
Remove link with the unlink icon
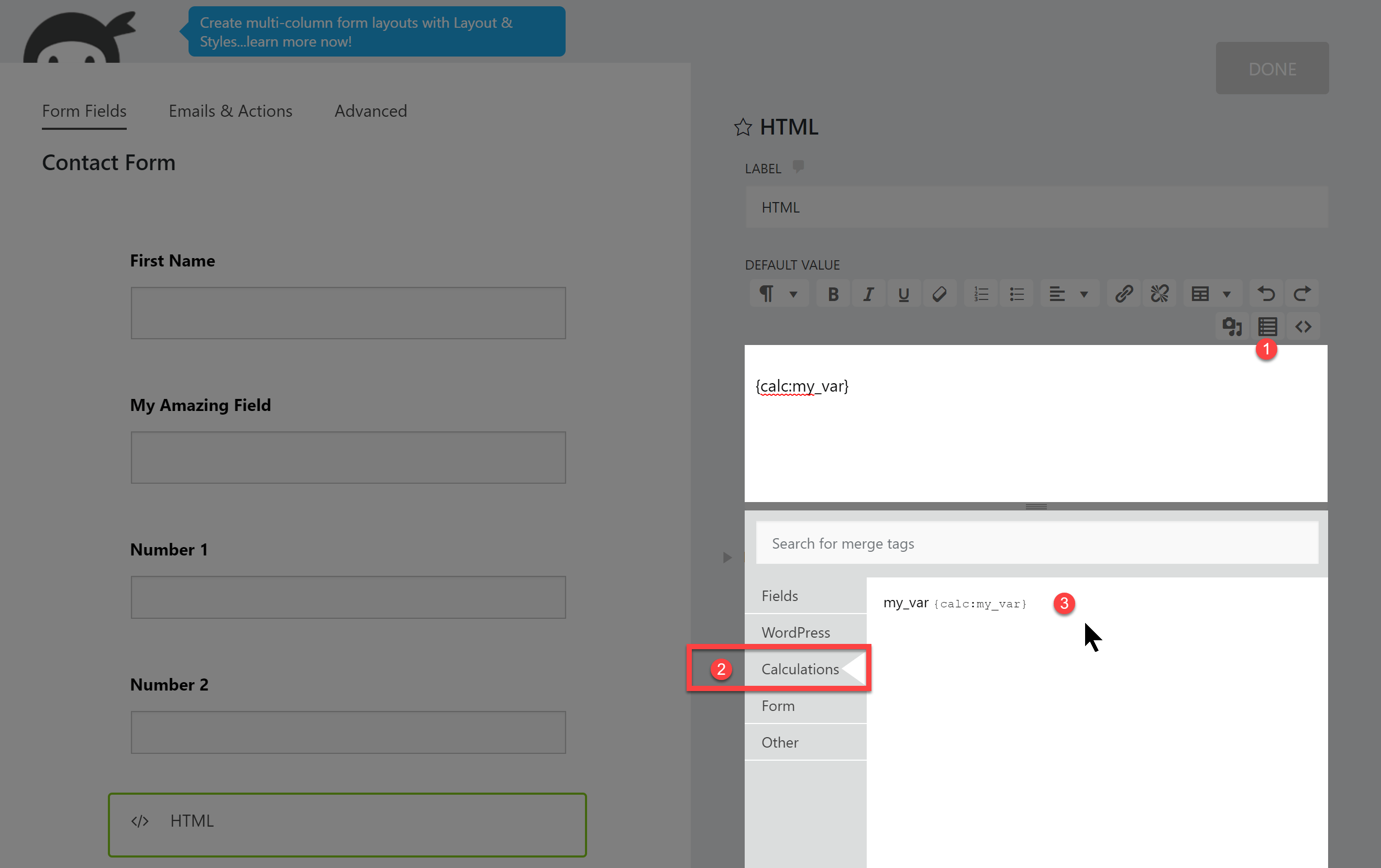pos(1159,294)
